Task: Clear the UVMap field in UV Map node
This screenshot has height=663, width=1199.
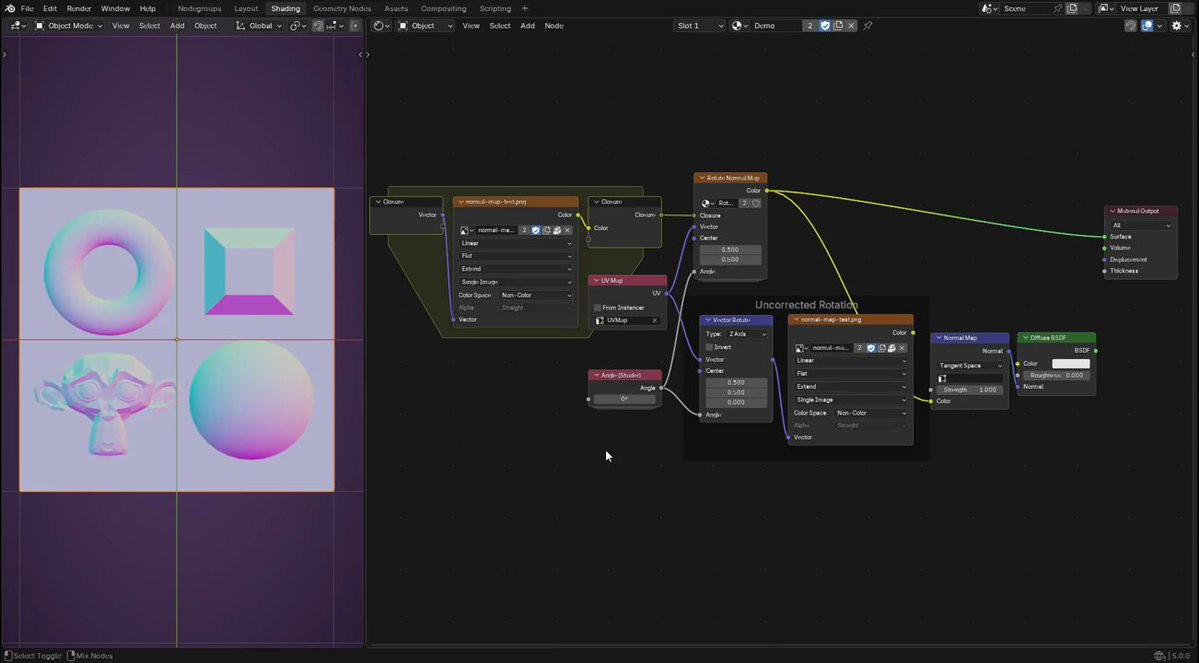Action: [x=655, y=320]
